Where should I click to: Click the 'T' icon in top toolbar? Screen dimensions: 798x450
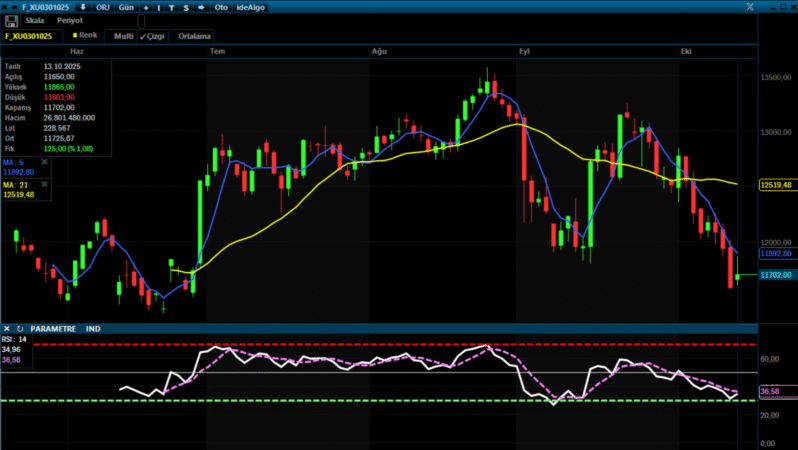(172, 7)
